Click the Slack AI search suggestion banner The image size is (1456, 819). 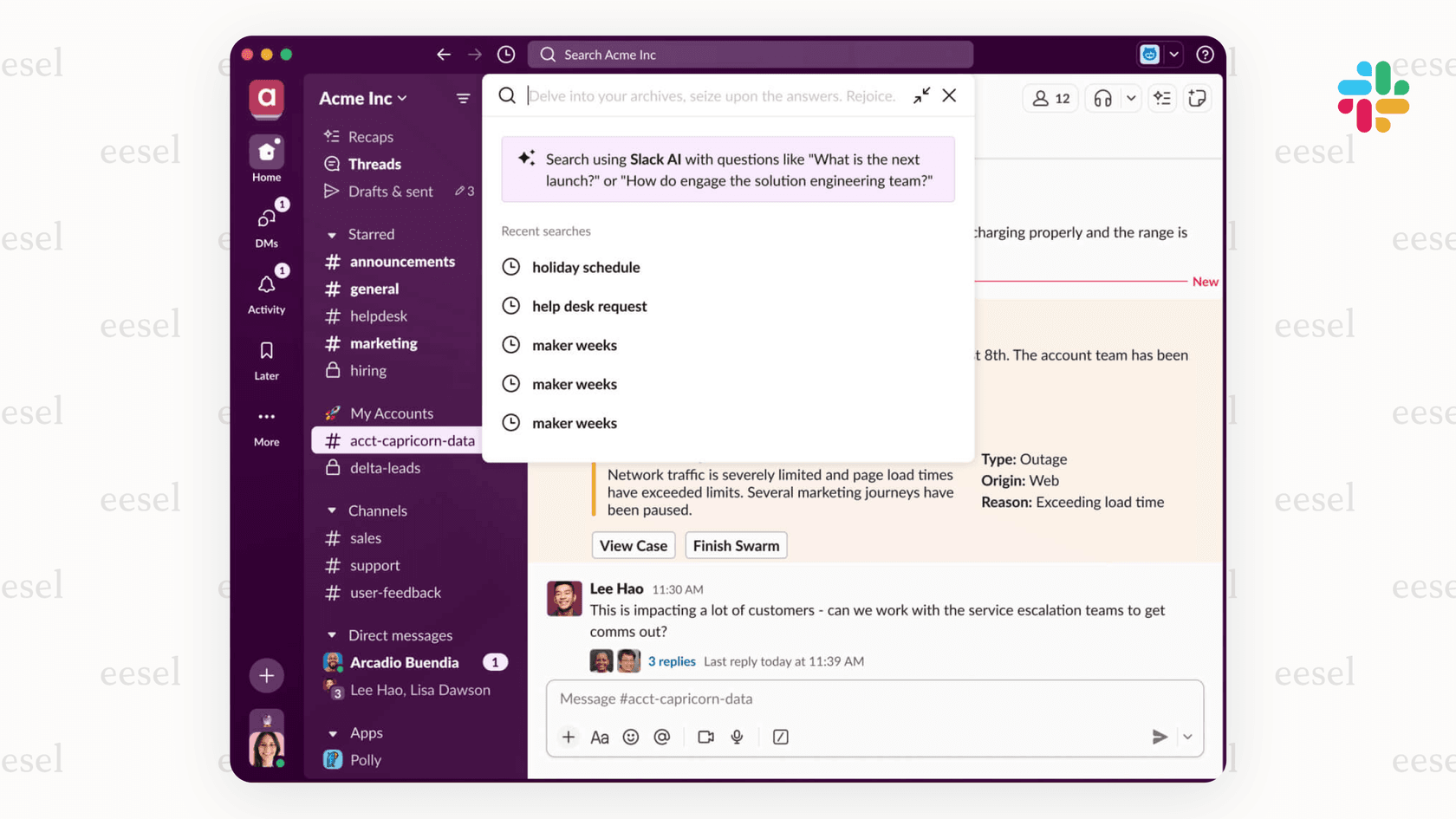728,170
